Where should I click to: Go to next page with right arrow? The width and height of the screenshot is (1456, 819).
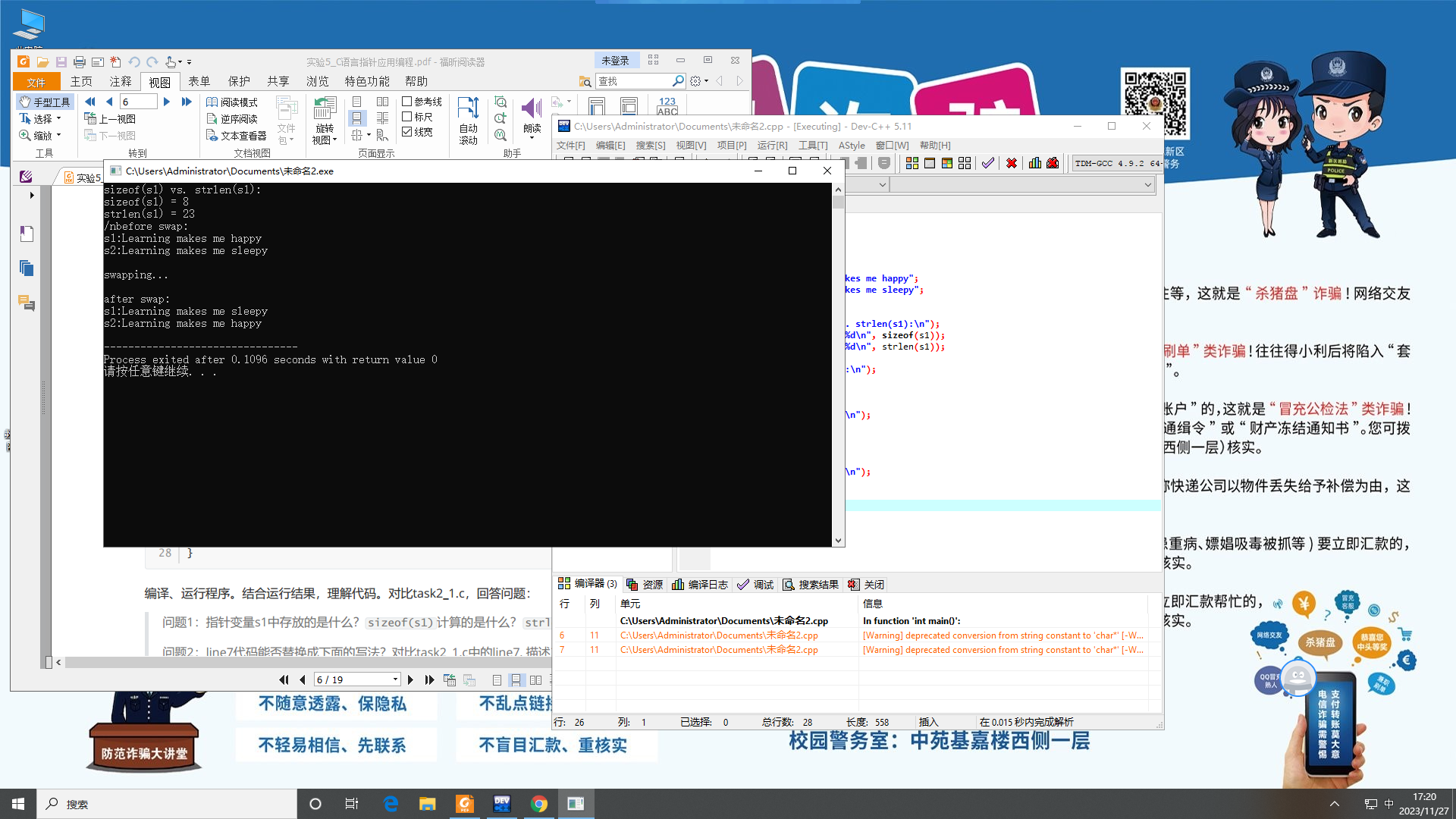[x=167, y=102]
